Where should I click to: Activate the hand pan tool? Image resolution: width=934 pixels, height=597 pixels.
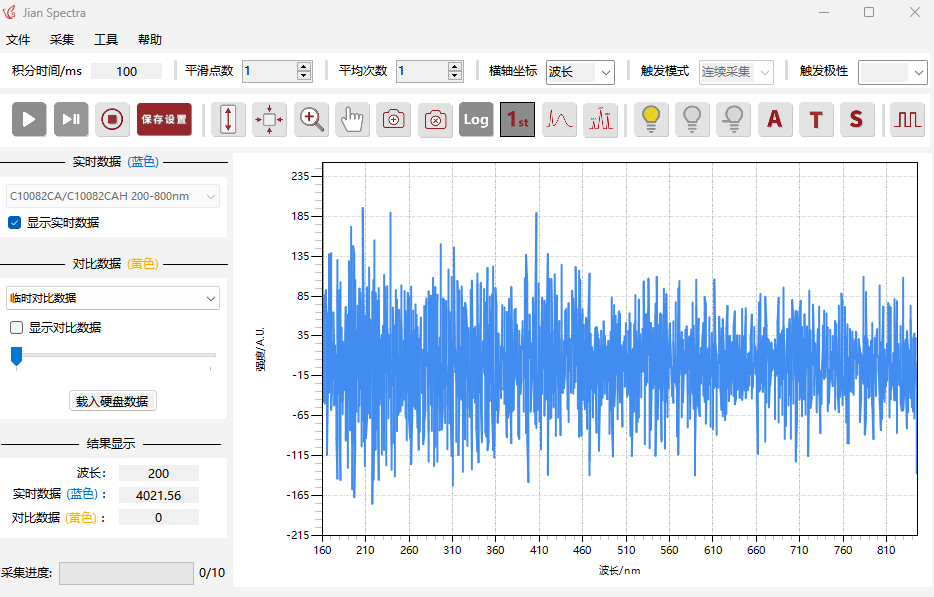[353, 119]
